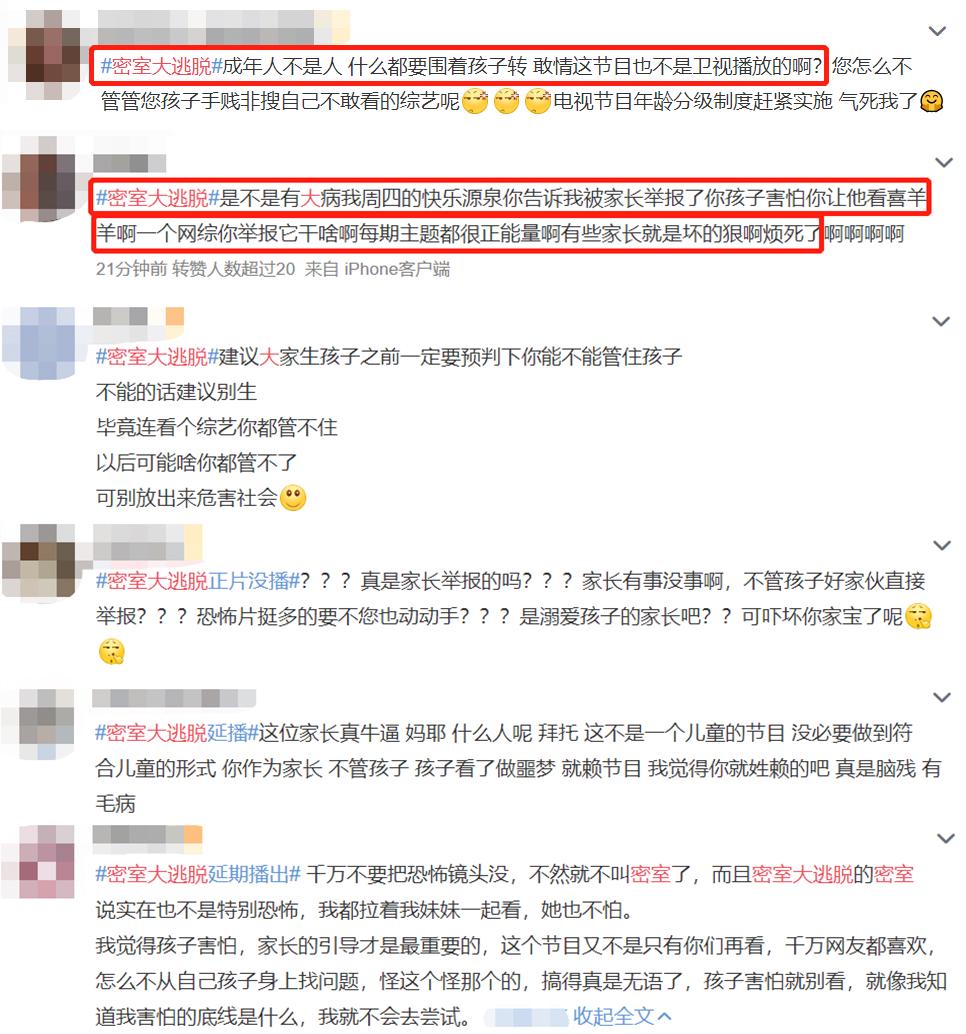Open chevron menu on third post
The height and width of the screenshot is (1034, 966).
(940, 321)
